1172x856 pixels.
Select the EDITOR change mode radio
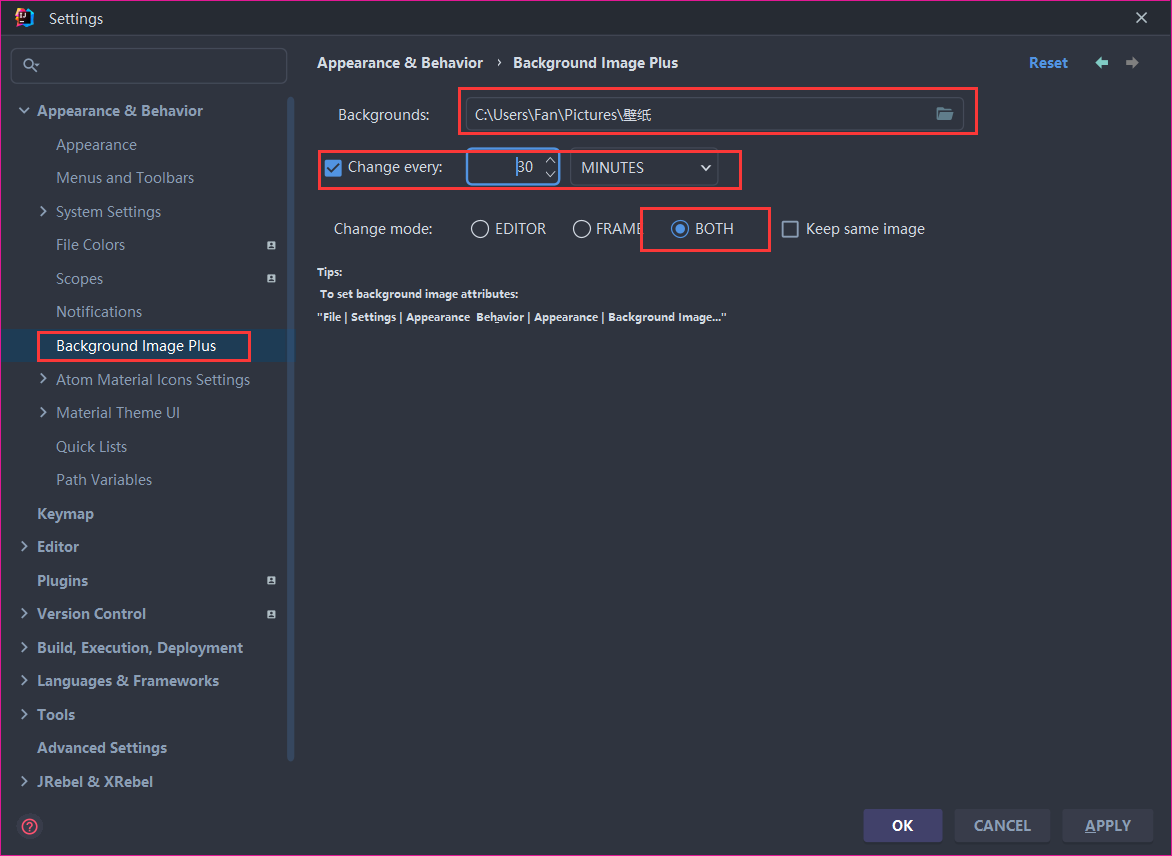point(480,229)
